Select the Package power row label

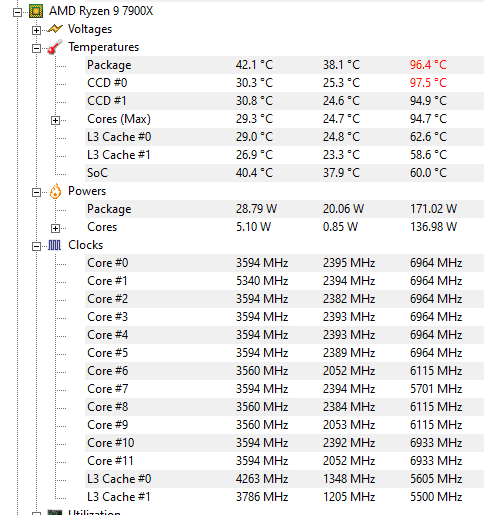[x=109, y=209]
